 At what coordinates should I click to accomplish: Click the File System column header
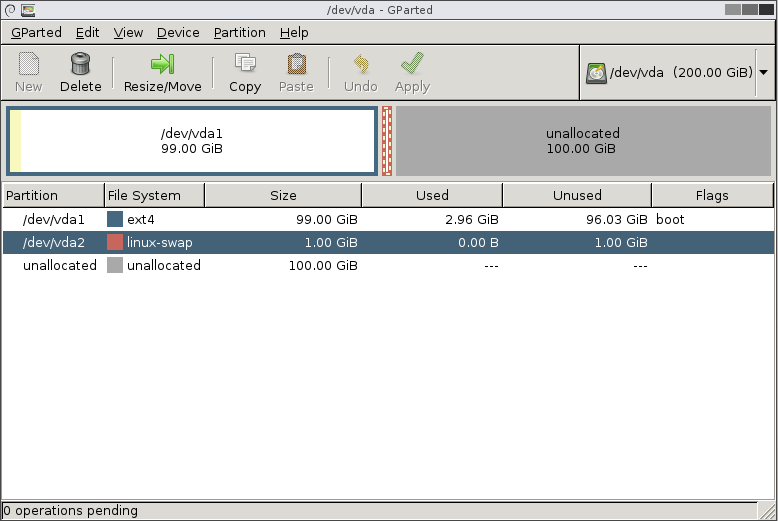(155, 195)
